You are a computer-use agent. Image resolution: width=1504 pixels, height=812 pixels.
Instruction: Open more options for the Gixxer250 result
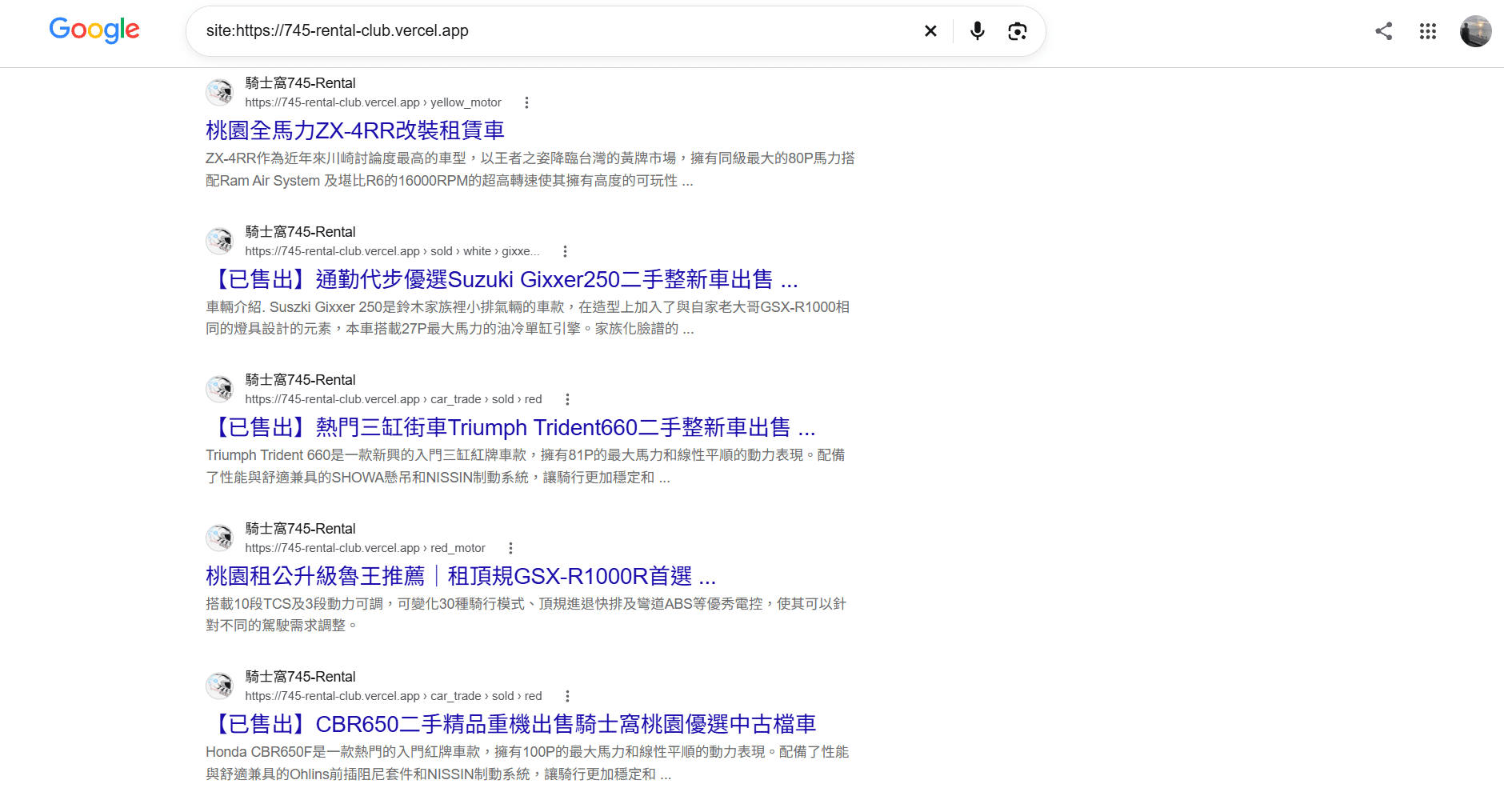pyautogui.click(x=565, y=251)
